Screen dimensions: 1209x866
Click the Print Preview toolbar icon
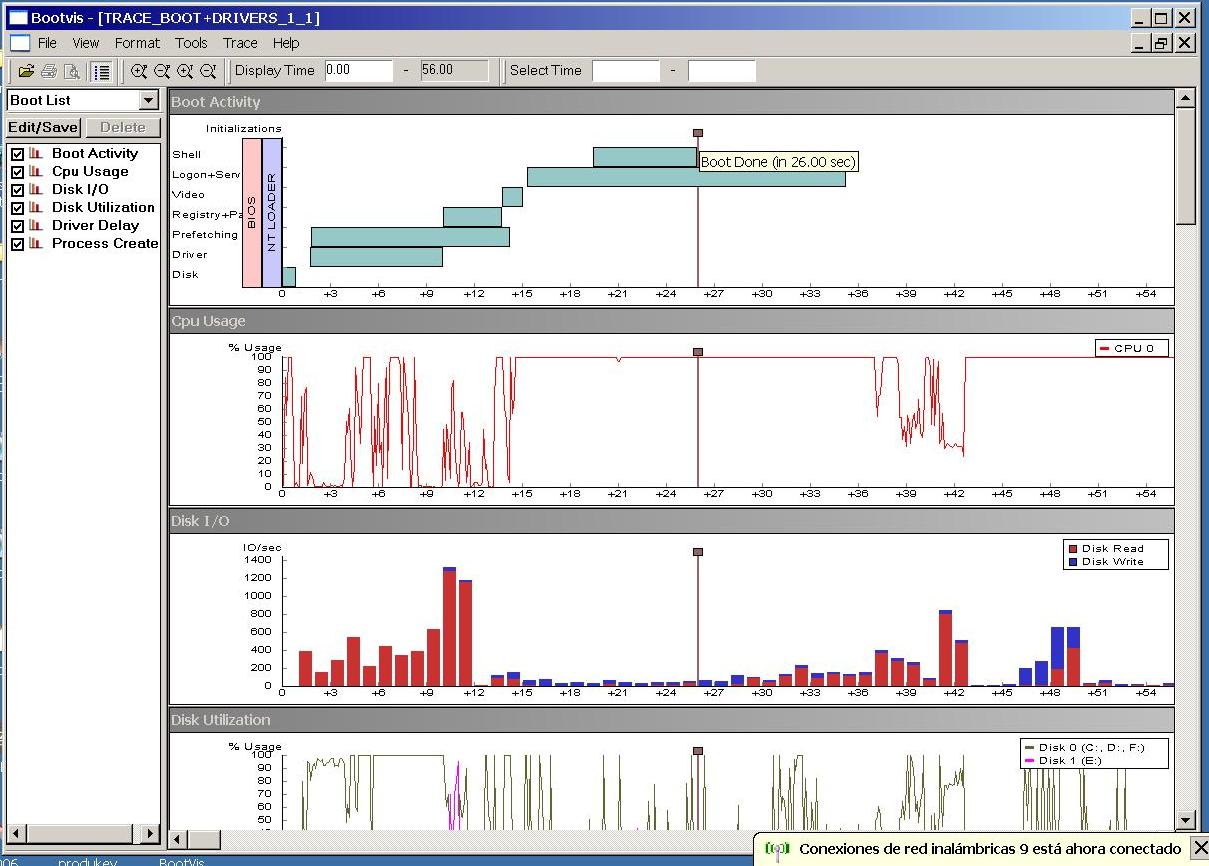pos(71,71)
